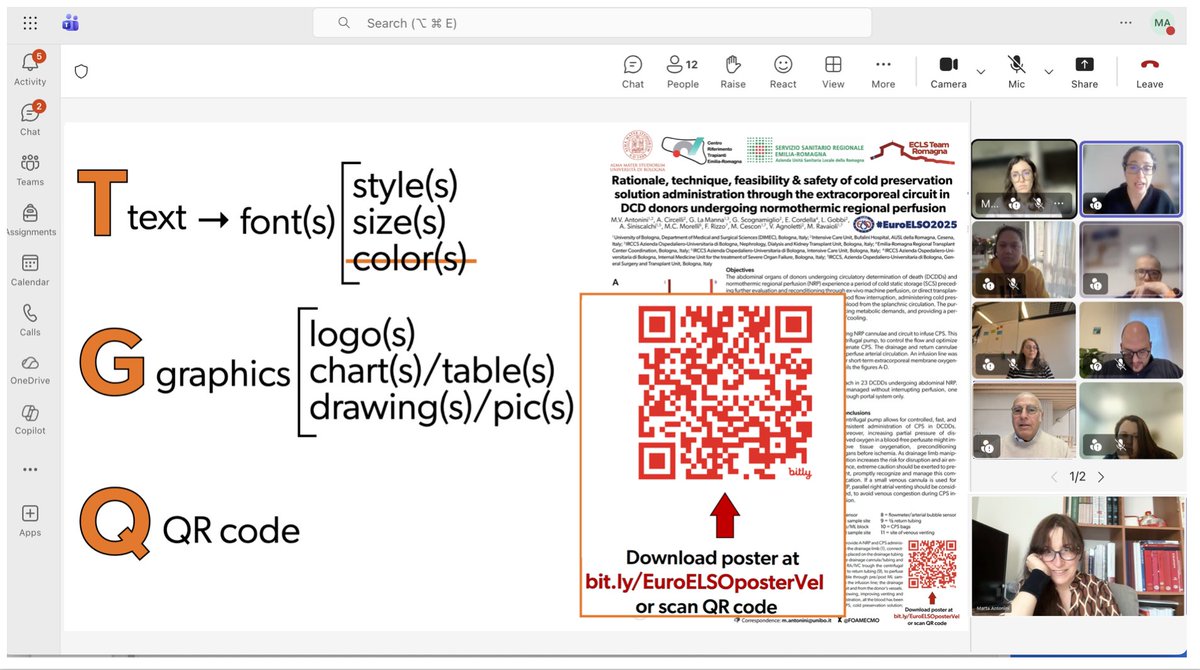Image resolution: width=1200 pixels, height=670 pixels.
Task: Toggle the Mic mute state
Action: (x=1017, y=71)
